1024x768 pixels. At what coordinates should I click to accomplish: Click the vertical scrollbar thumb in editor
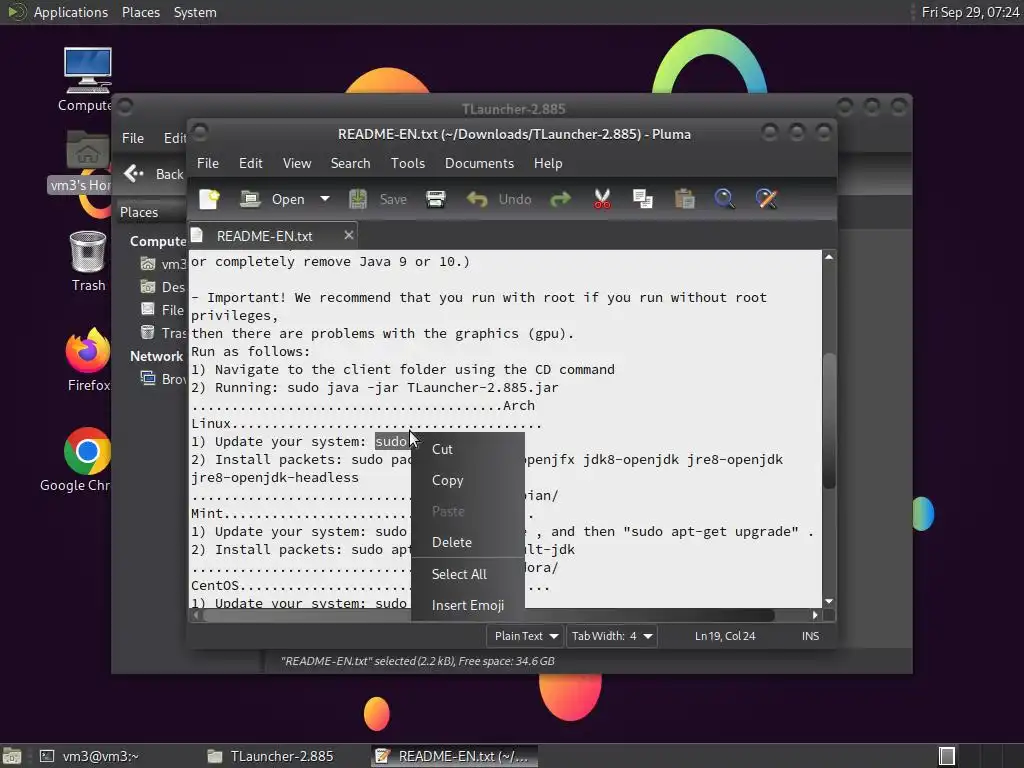829,421
